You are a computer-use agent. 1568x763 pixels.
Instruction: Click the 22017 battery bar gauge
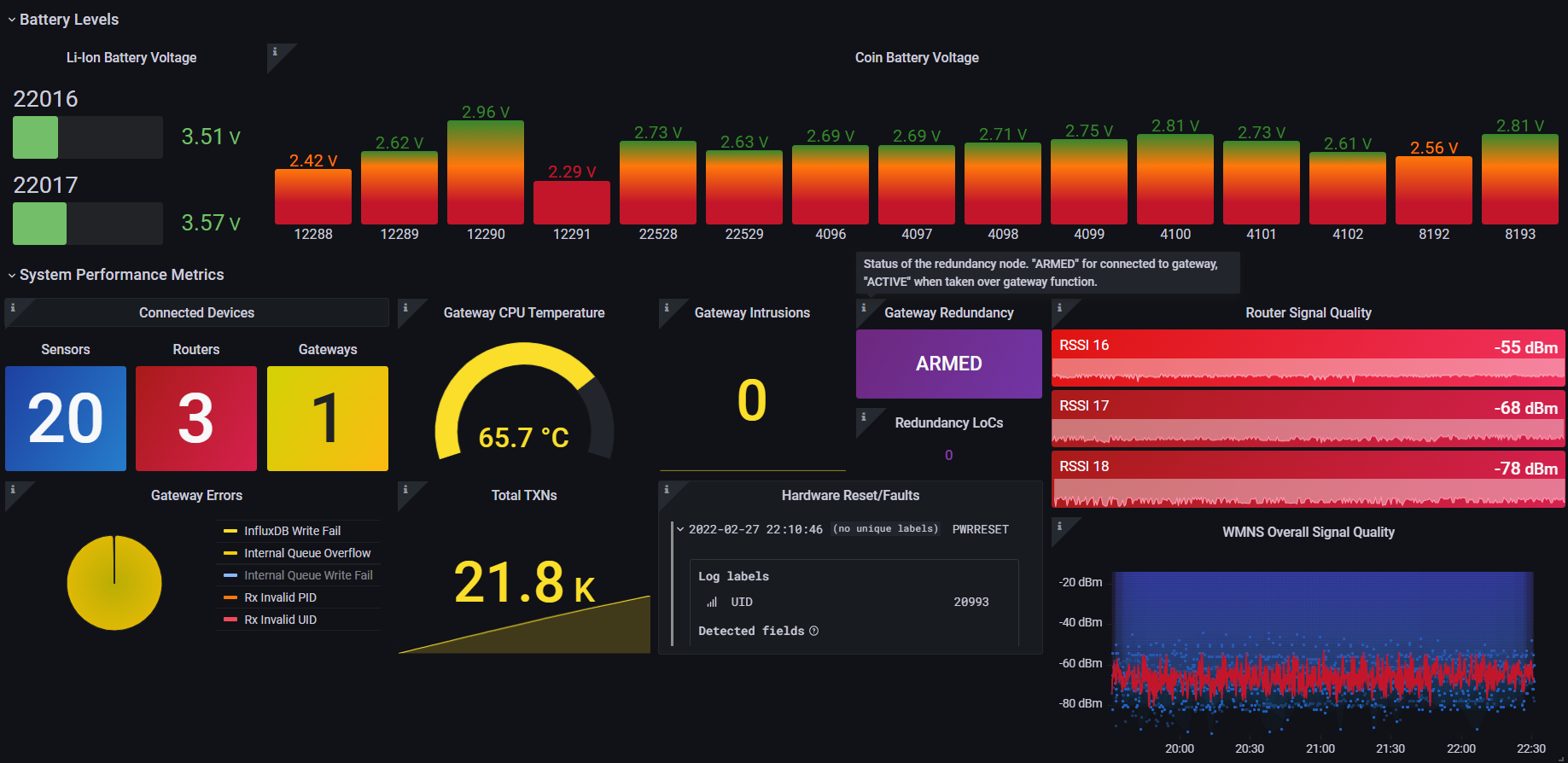88,224
